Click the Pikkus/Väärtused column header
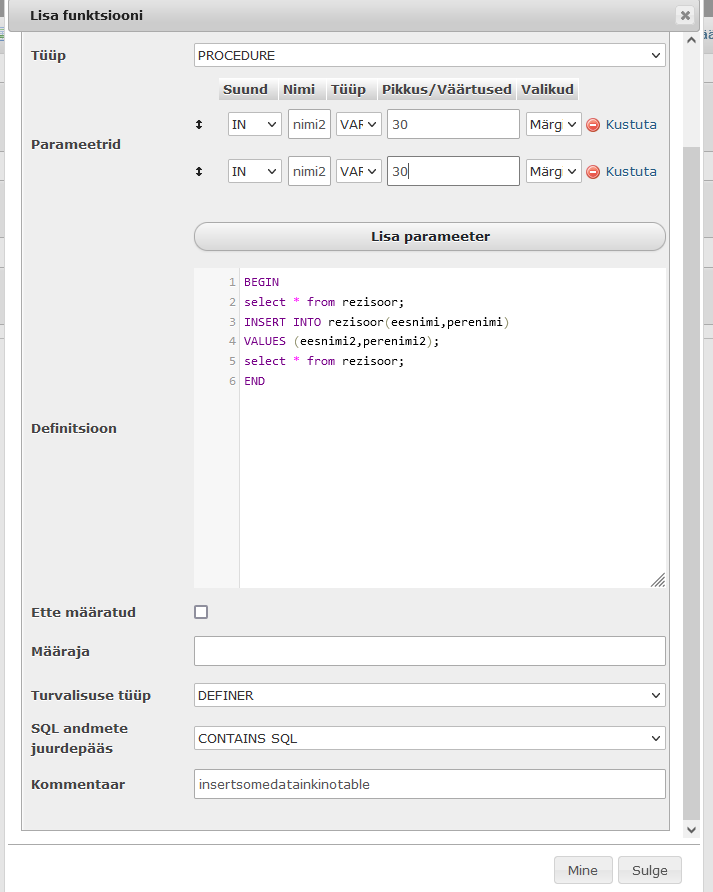The image size is (713, 892). tap(447, 89)
